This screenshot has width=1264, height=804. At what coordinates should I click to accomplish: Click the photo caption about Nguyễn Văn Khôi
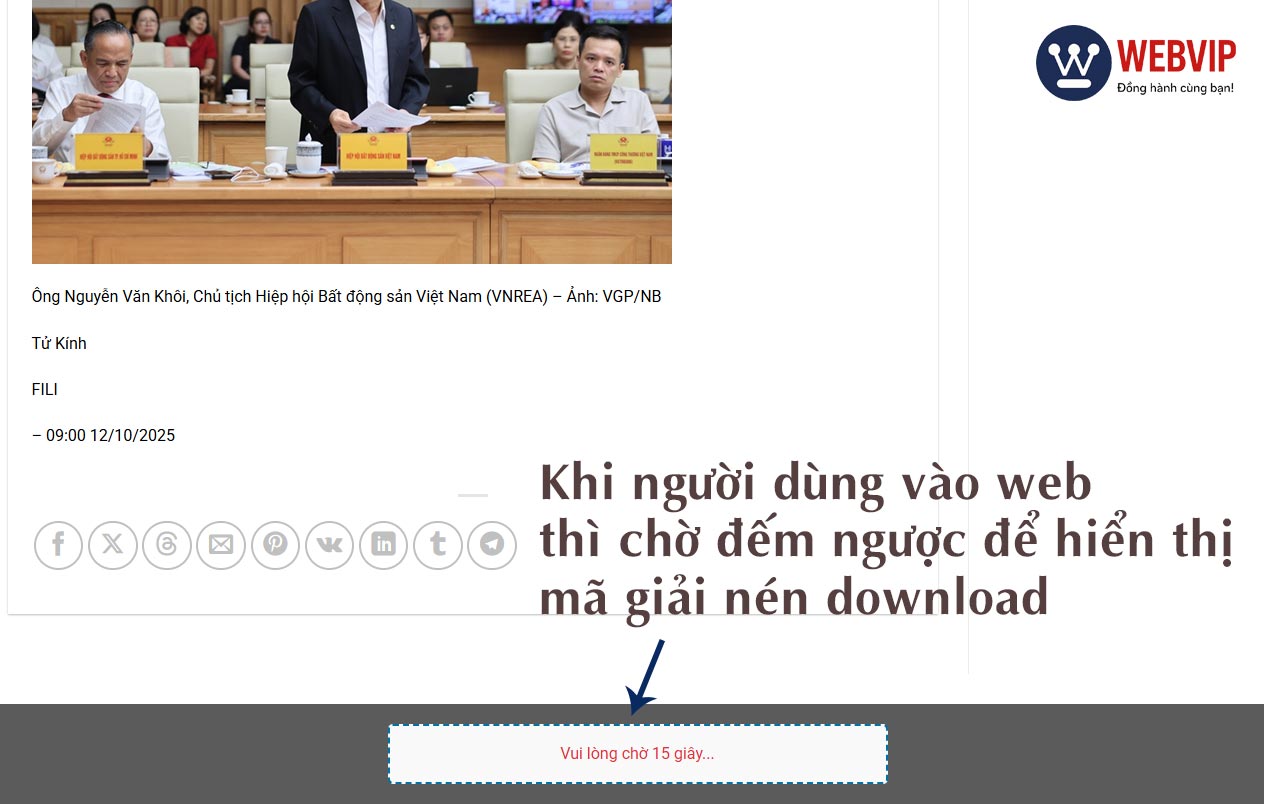tap(346, 297)
